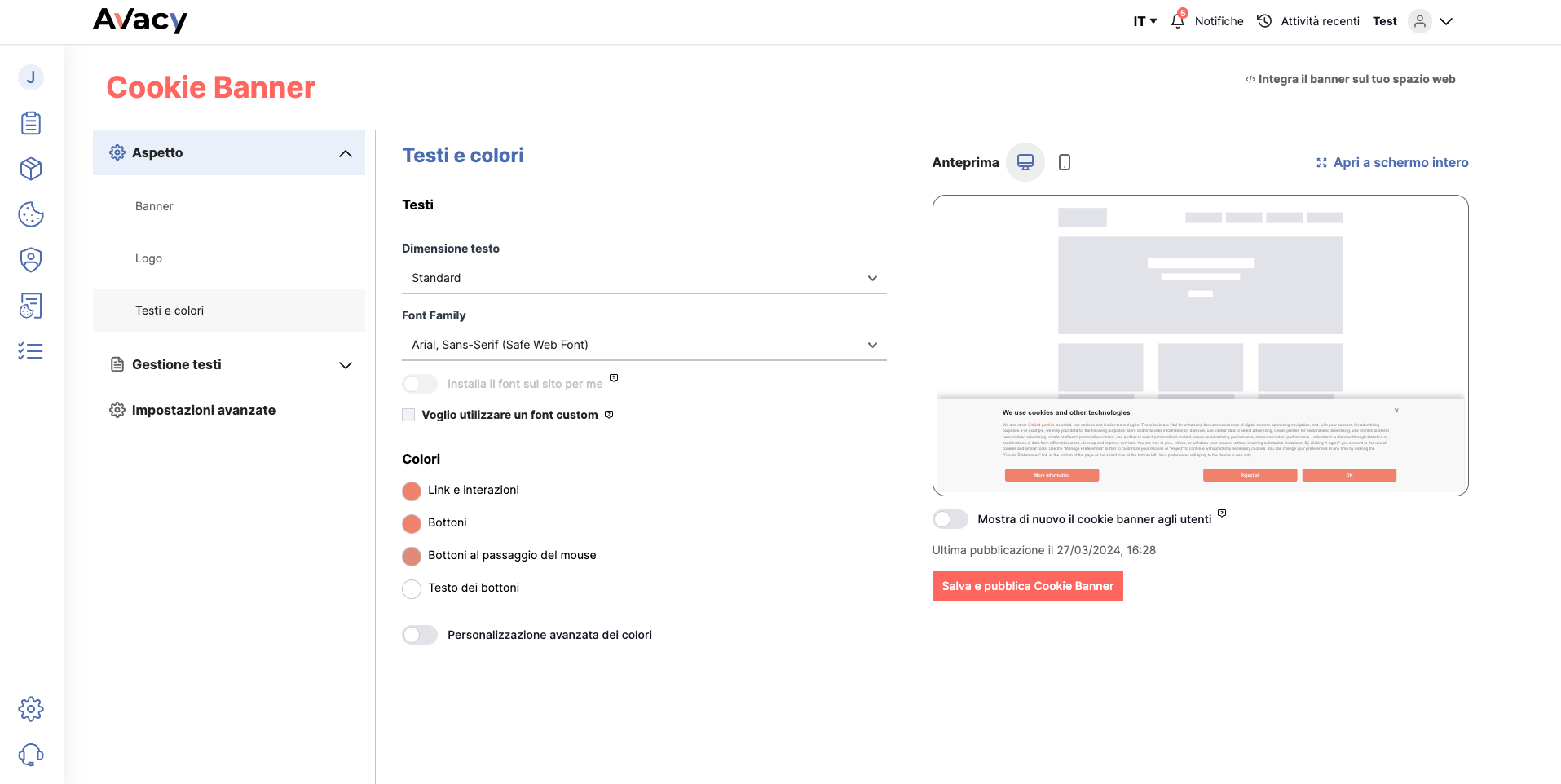Pick Bottoni al passaggio del mouse swatch
Image resolution: width=1561 pixels, height=784 pixels.
412,556
